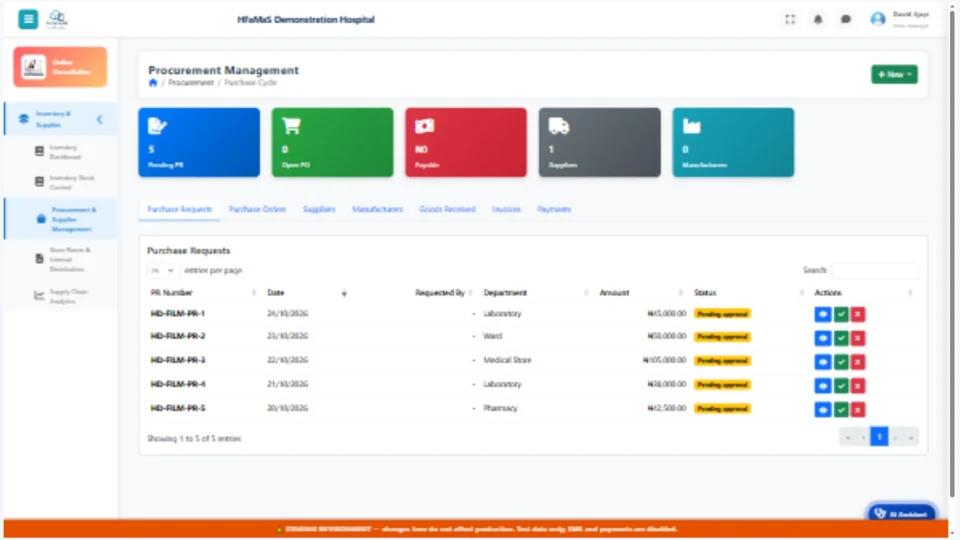
Task: Open Inventory Stock Control in sidebar
Action: pos(60,182)
